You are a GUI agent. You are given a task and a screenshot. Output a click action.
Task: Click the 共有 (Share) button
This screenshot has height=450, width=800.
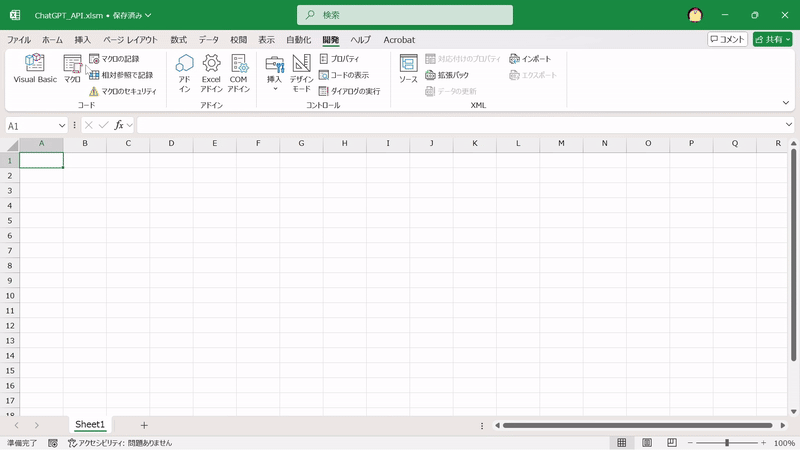(x=771, y=40)
